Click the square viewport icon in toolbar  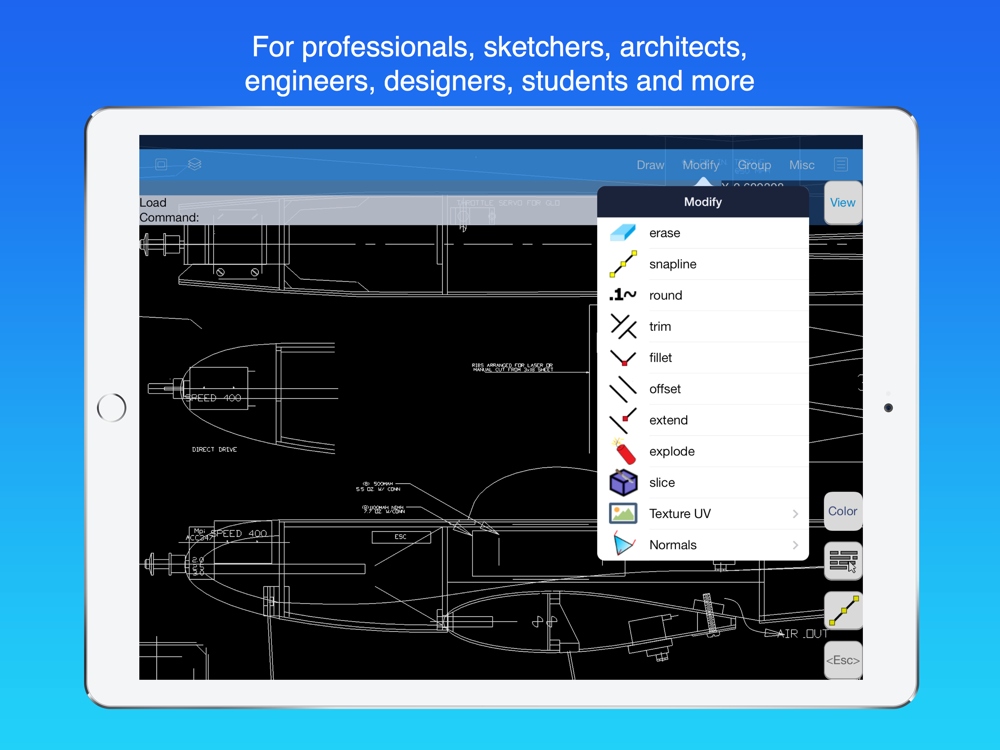(161, 165)
